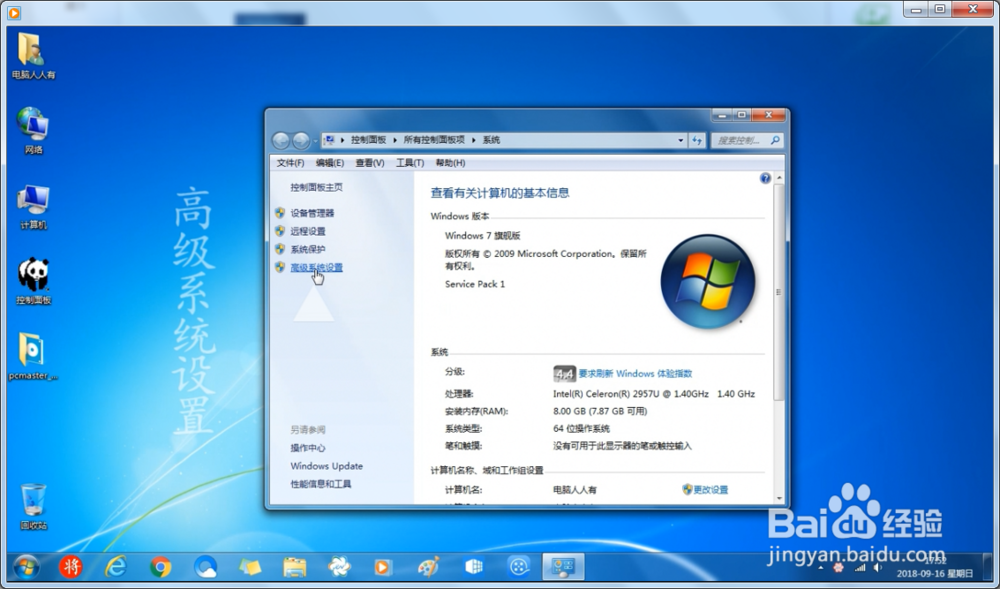Expand the breadcrumb arrow after 控制面板
This screenshot has height=589, width=1000.
click(x=395, y=140)
